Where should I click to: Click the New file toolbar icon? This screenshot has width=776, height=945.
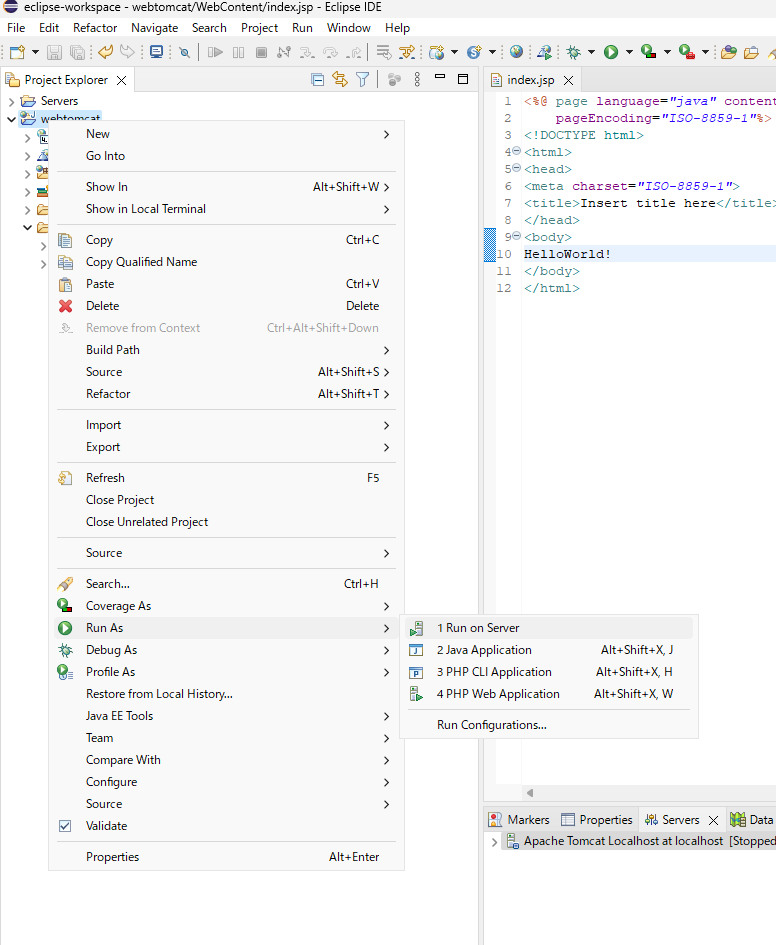pos(17,52)
